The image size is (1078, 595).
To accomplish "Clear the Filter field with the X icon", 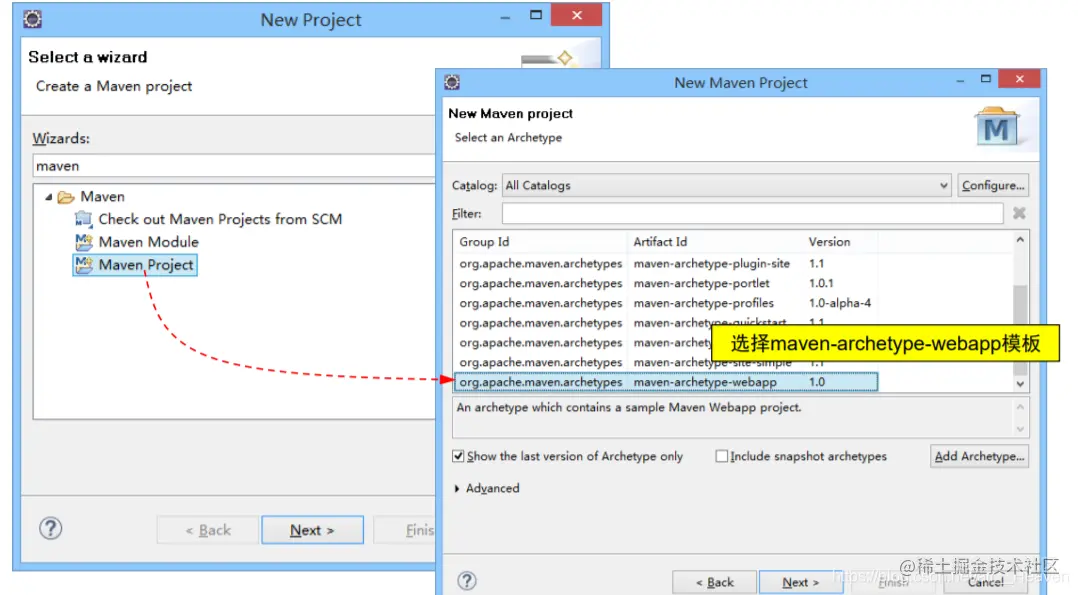I will click(x=1019, y=213).
